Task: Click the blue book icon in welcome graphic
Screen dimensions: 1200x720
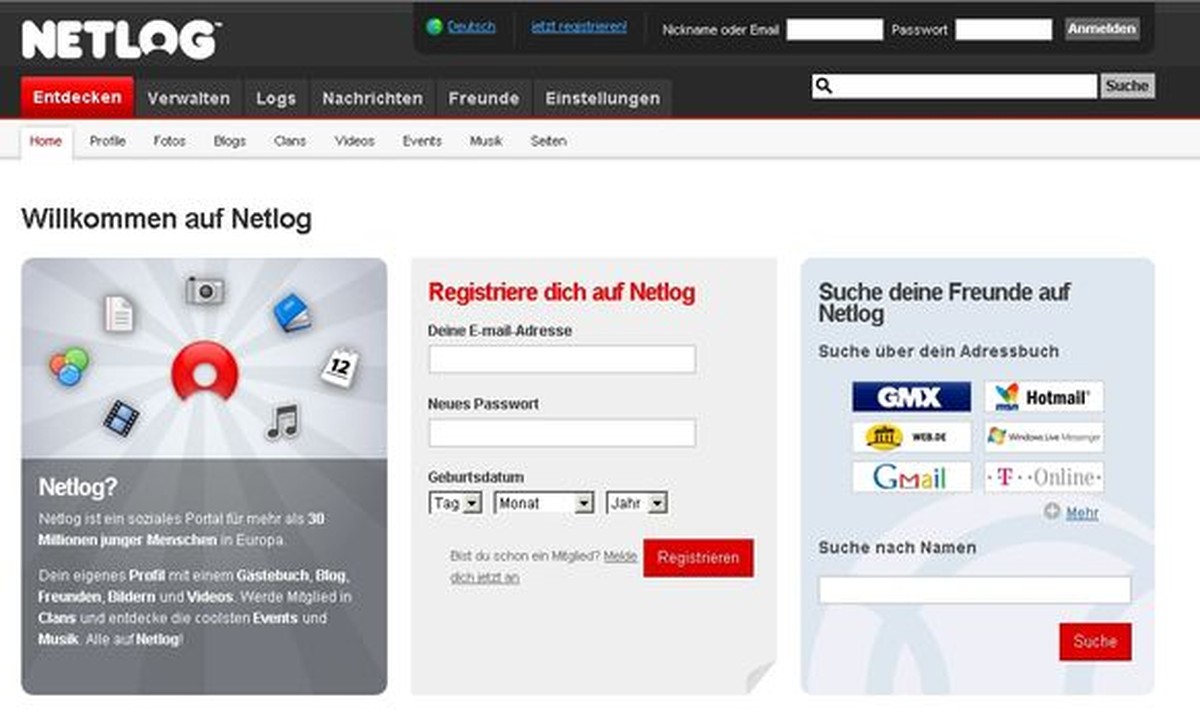Action: point(292,313)
